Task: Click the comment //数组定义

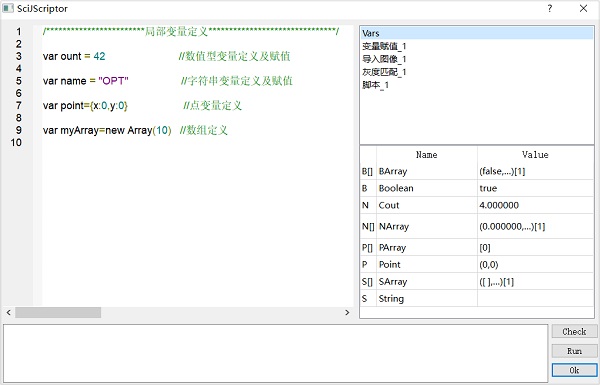Action: pyautogui.click(x=204, y=130)
